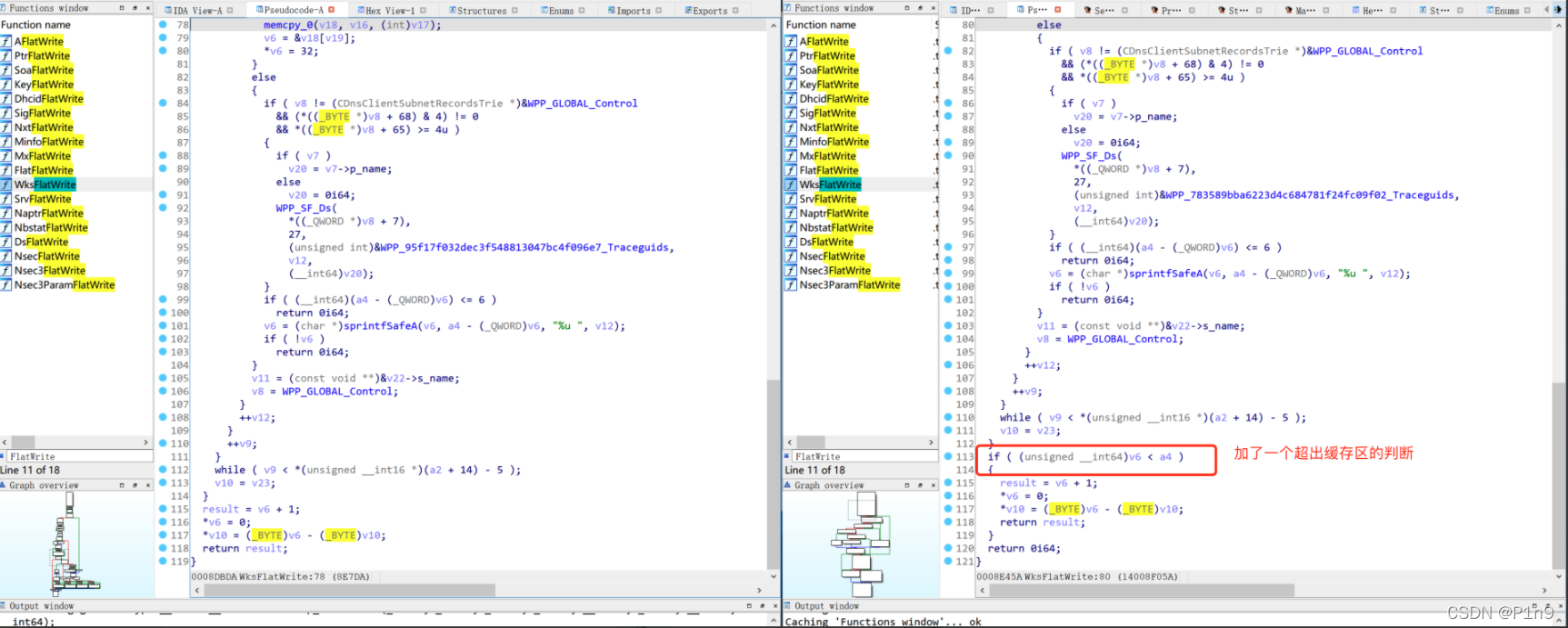Click left arrow of left functions list scrollbar
Screen dimensions: 1568x628
(x=5, y=443)
